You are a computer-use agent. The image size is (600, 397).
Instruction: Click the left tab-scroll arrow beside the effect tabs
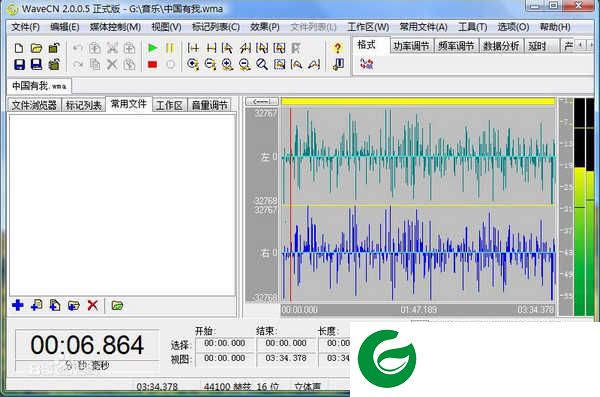point(580,45)
